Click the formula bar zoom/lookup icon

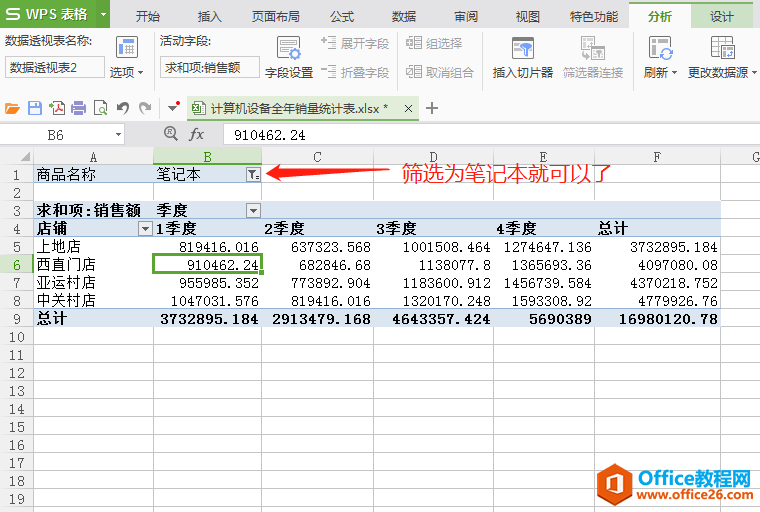[171, 133]
